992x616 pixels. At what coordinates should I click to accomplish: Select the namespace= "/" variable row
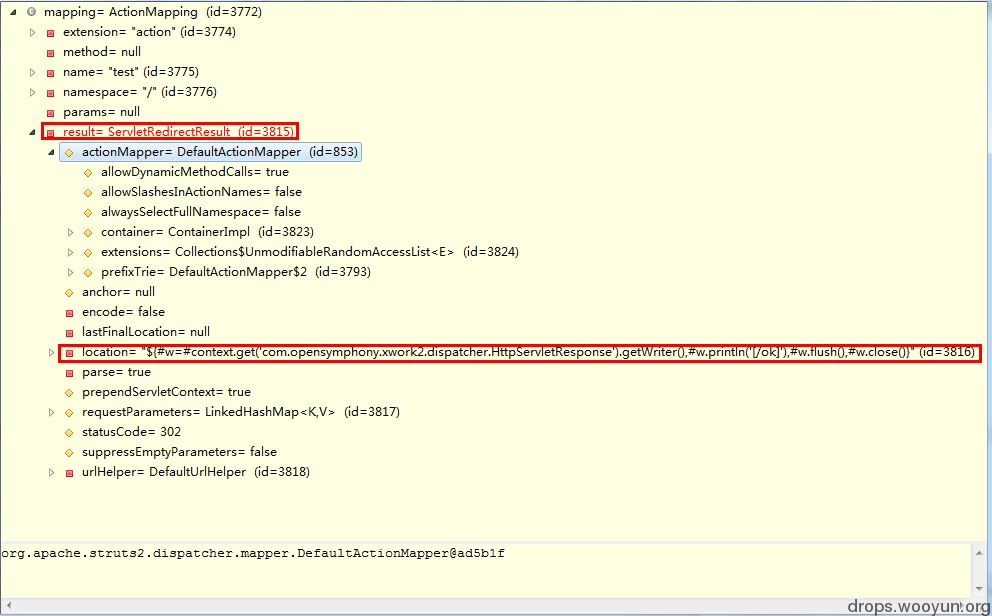click(x=139, y=92)
